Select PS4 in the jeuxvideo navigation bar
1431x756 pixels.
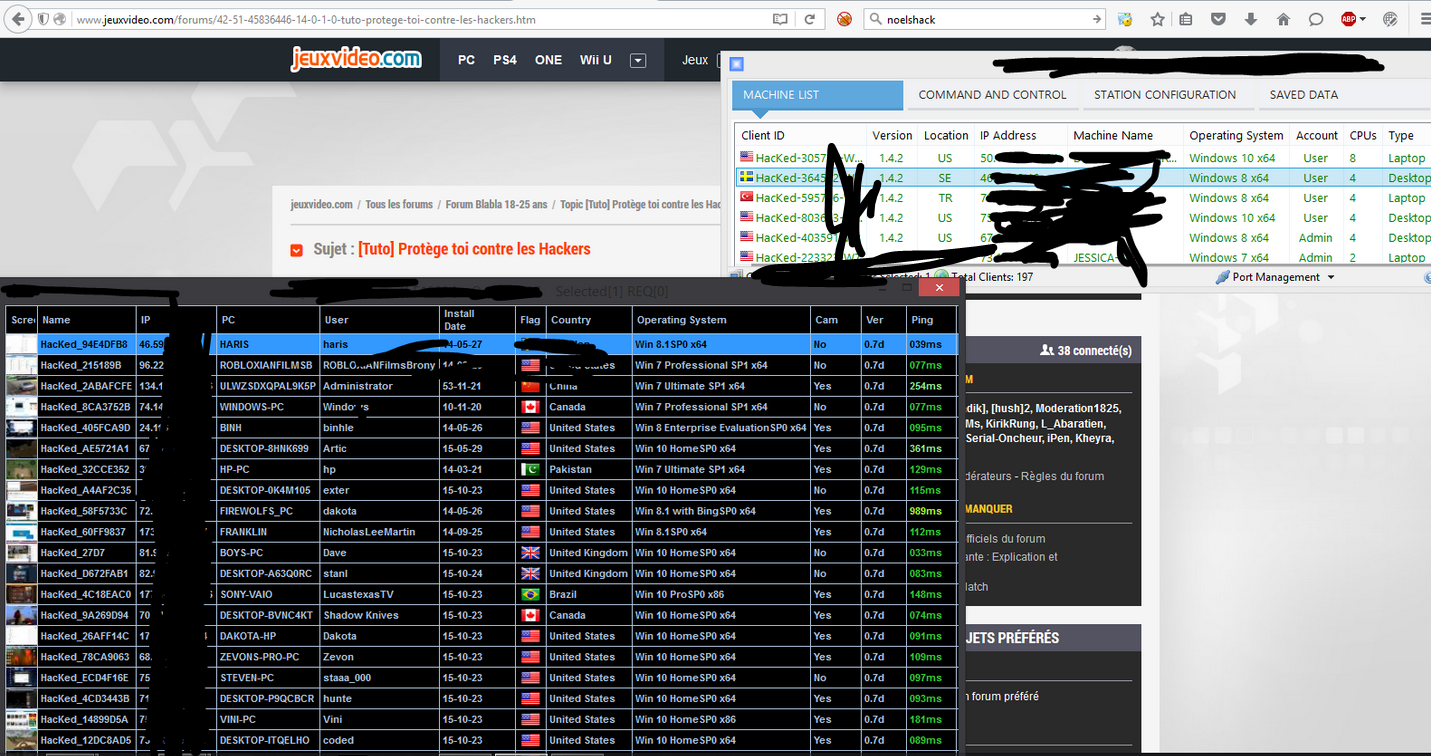[x=505, y=60]
